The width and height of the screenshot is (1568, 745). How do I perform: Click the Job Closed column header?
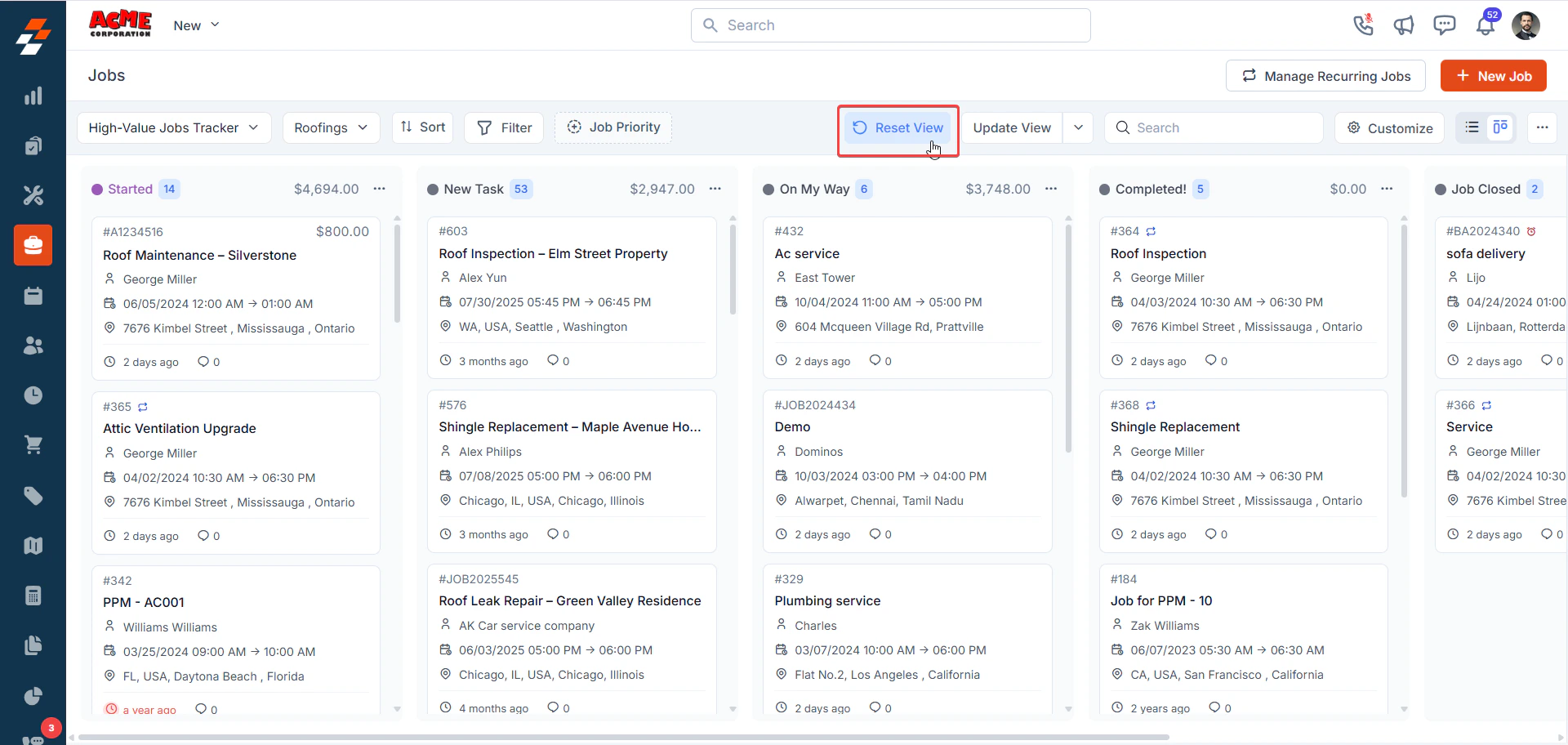[x=1486, y=189]
